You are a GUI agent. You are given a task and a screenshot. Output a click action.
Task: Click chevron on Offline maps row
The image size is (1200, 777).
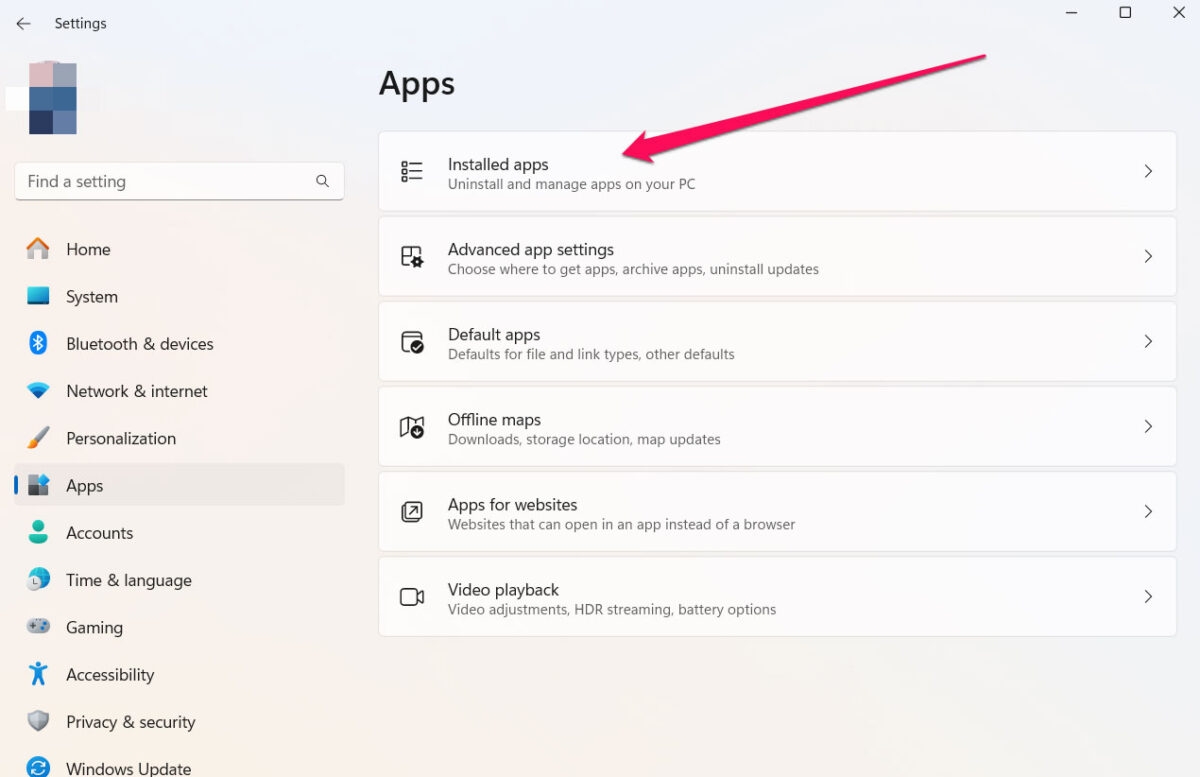pyautogui.click(x=1148, y=427)
